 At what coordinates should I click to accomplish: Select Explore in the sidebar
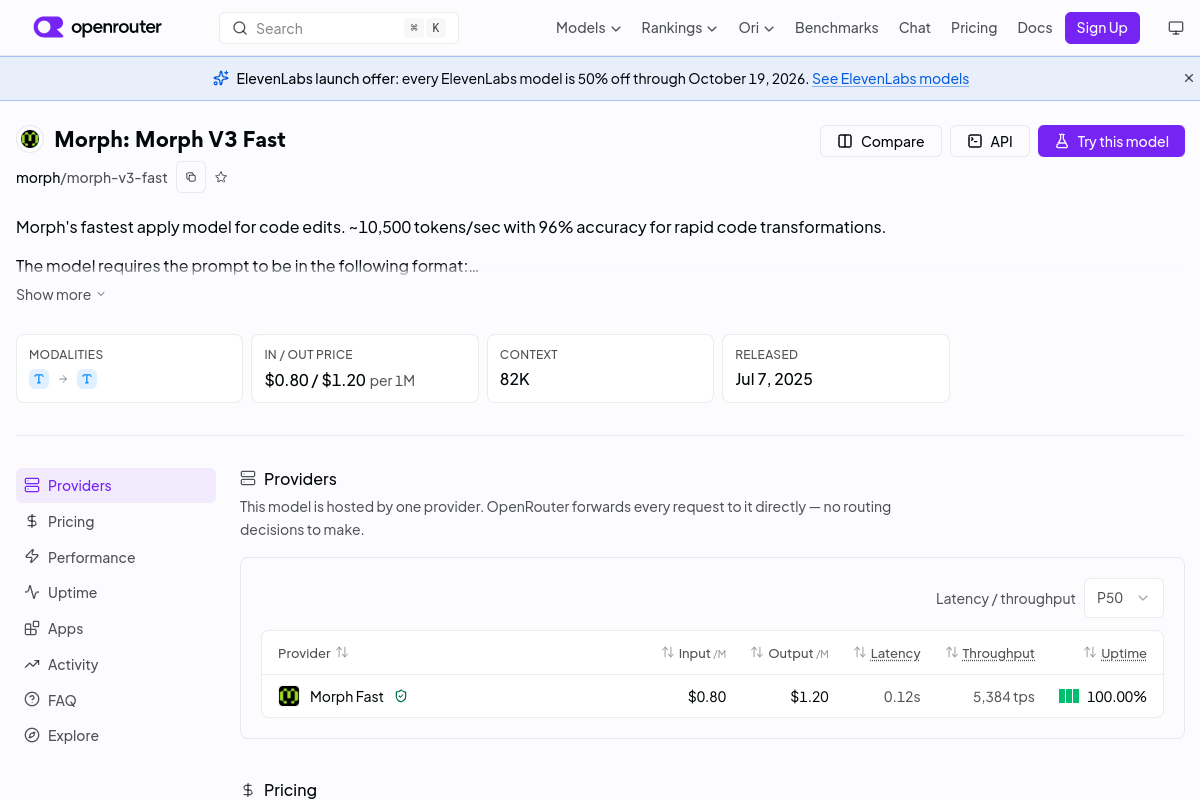pos(116,736)
